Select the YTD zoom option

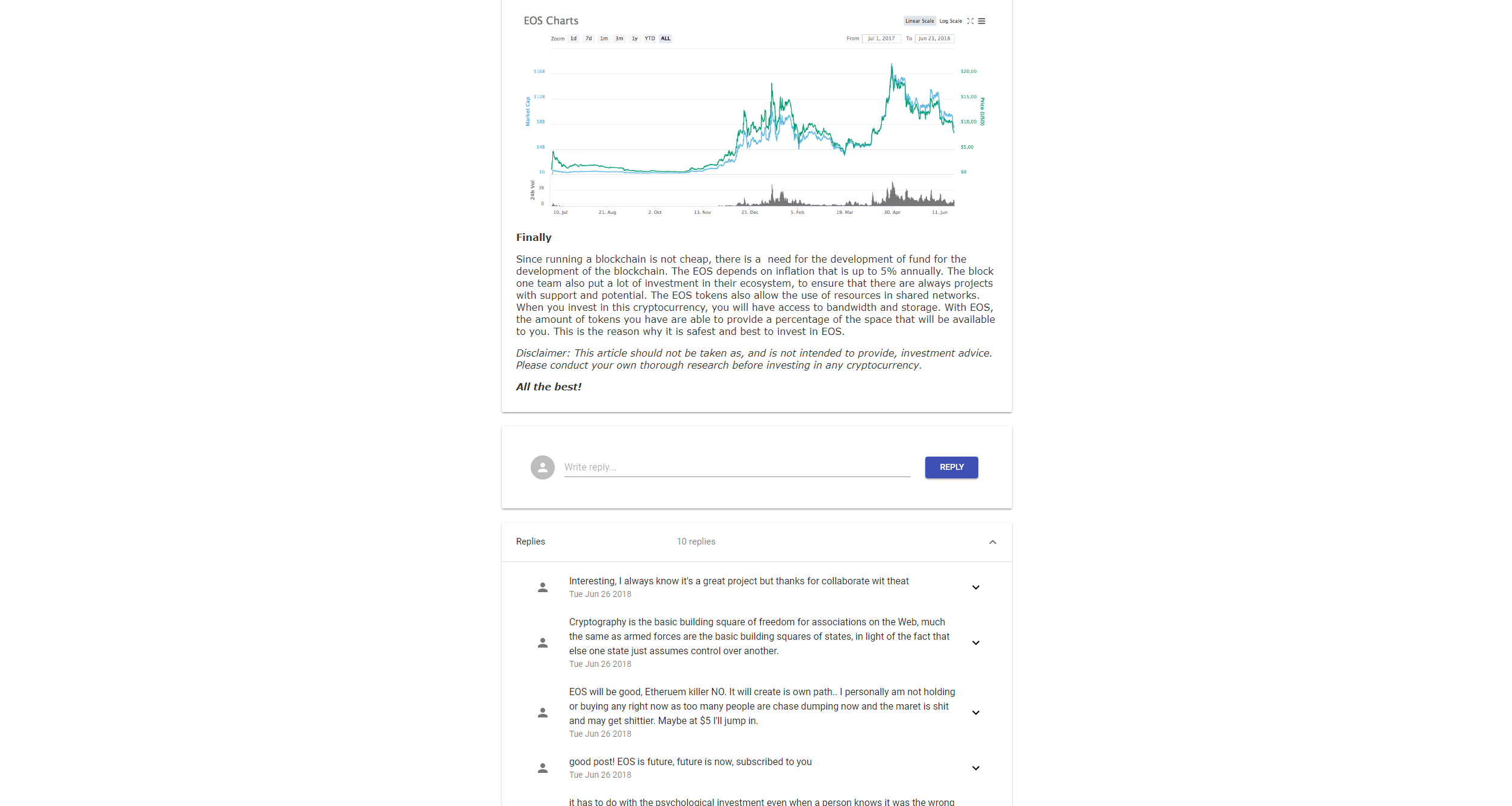pyautogui.click(x=649, y=39)
